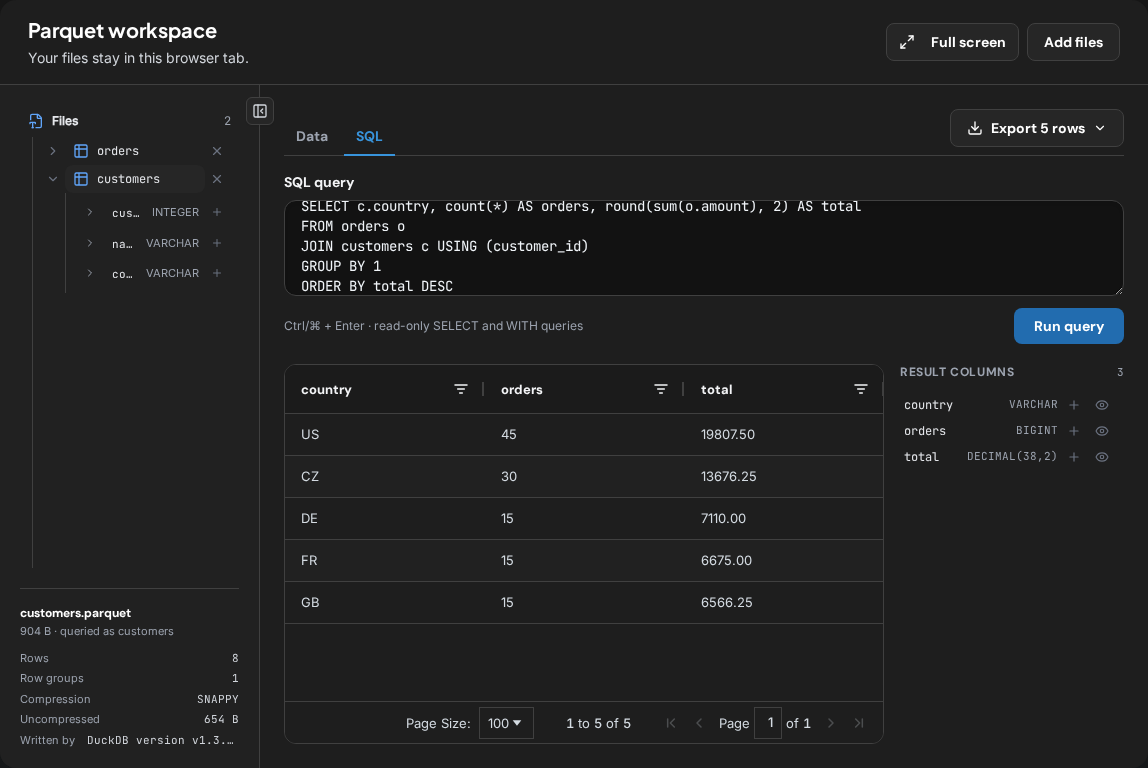
Task: Click the DE country cell
Action: tap(385, 518)
